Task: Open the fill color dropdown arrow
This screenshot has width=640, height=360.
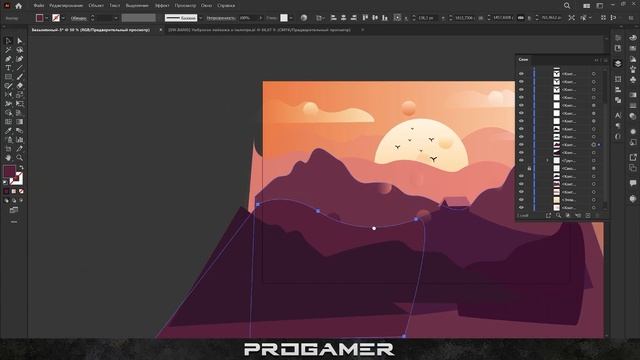Action: [x=47, y=18]
